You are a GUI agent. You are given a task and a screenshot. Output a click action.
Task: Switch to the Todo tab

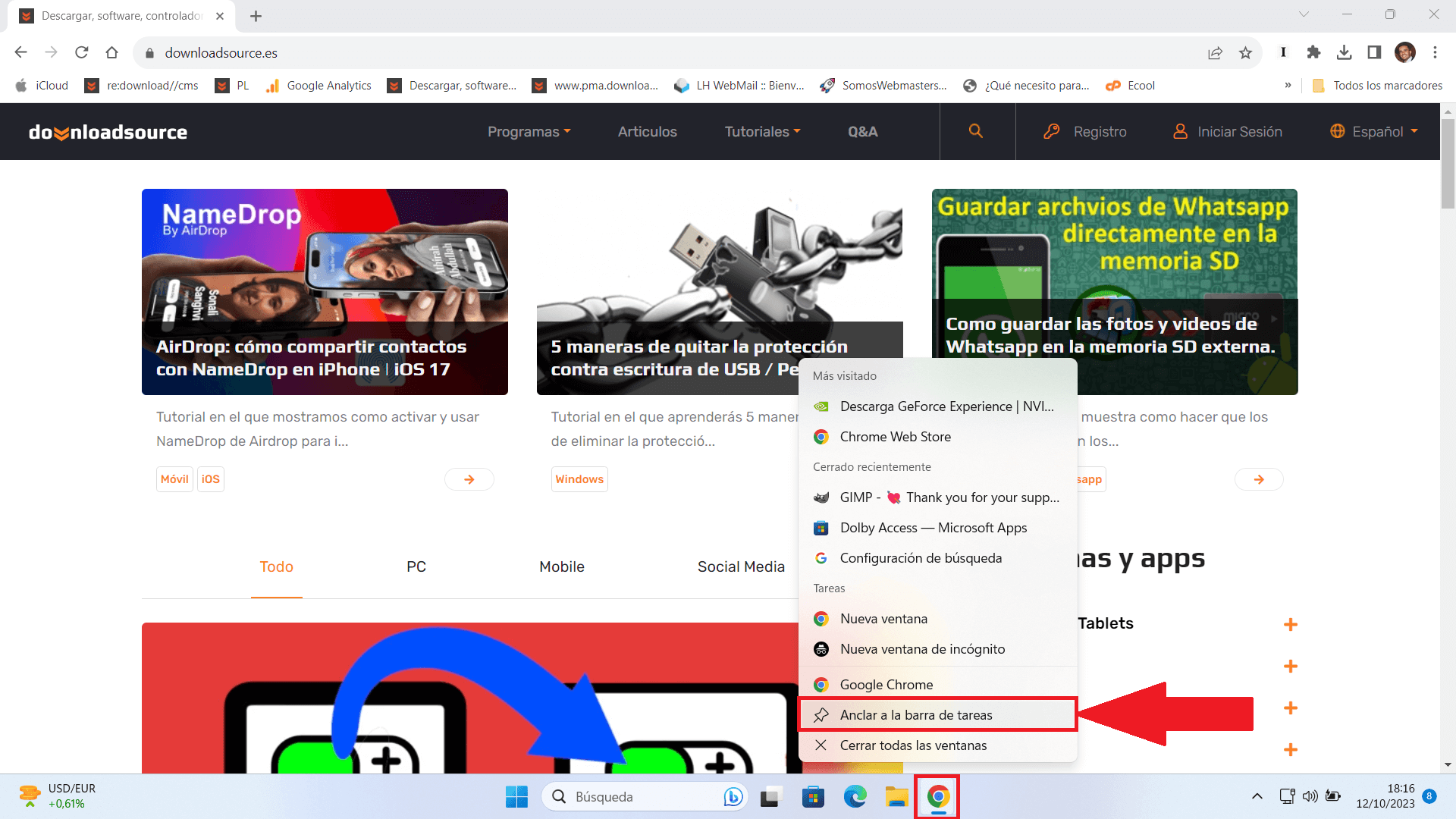click(x=276, y=566)
